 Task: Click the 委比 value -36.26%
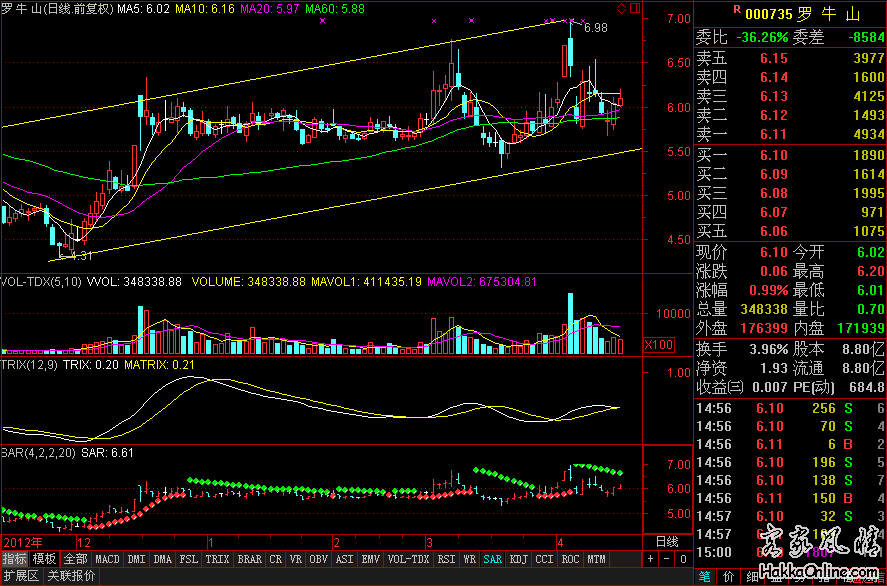pyautogui.click(x=762, y=38)
